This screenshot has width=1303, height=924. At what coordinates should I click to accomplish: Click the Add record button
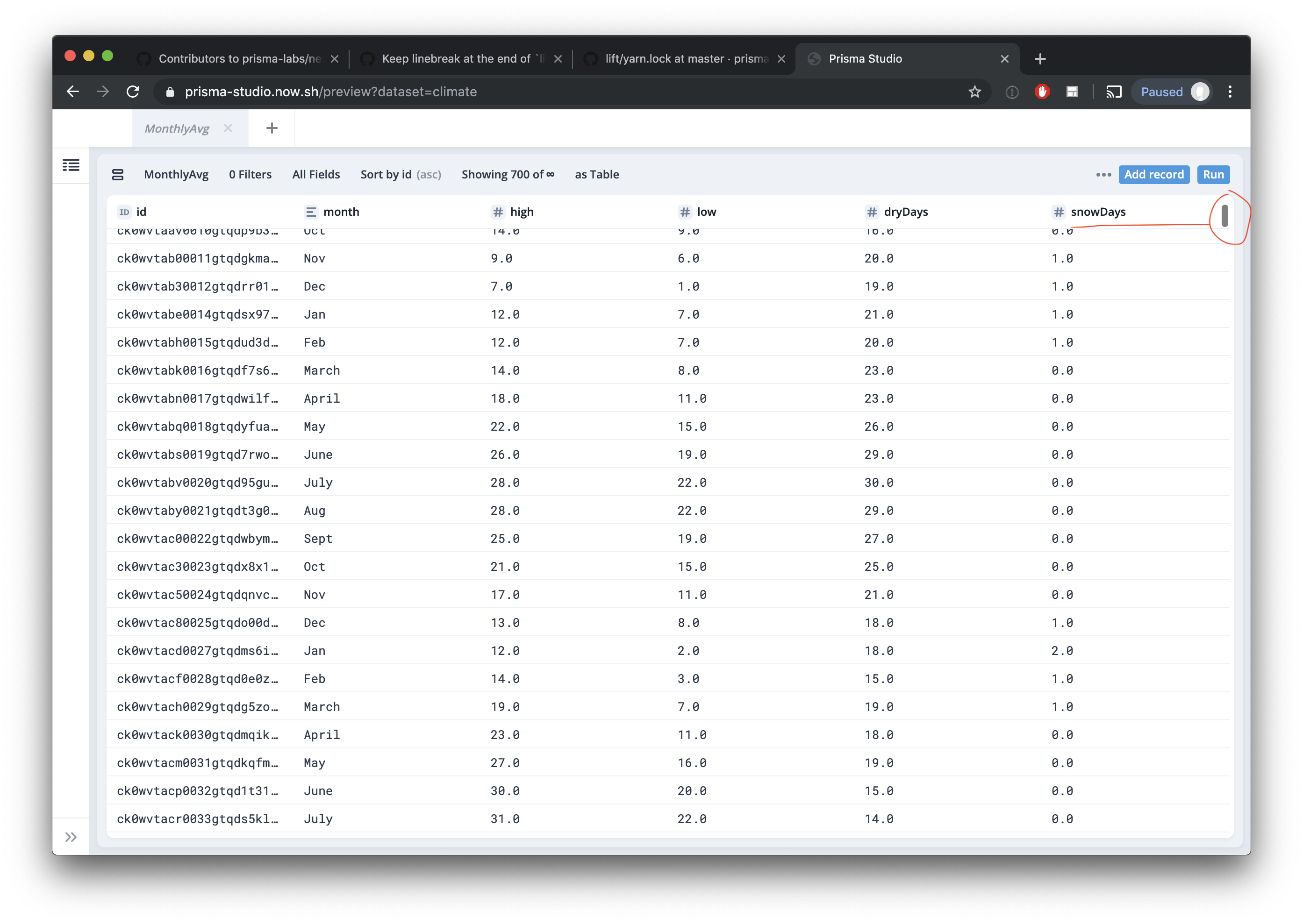click(x=1153, y=175)
